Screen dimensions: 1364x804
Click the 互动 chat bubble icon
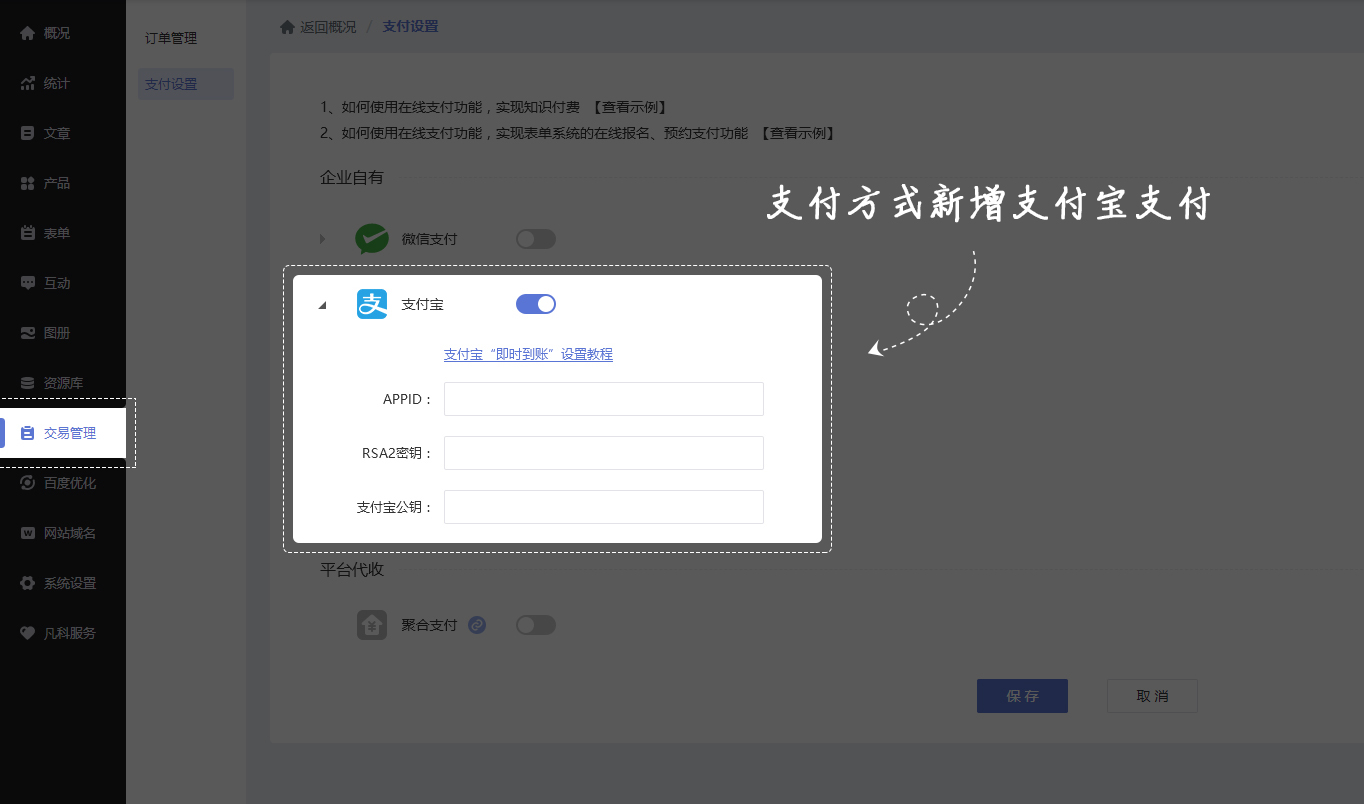[28, 283]
